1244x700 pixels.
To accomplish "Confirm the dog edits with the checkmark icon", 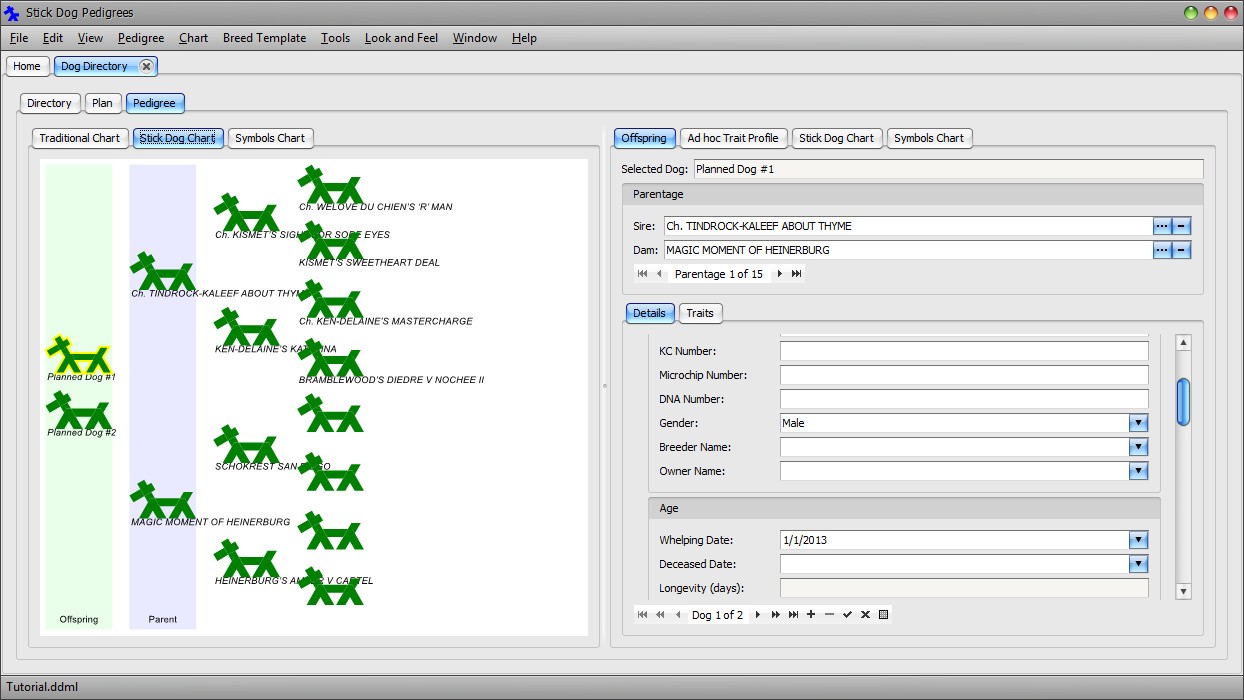I will pos(847,615).
